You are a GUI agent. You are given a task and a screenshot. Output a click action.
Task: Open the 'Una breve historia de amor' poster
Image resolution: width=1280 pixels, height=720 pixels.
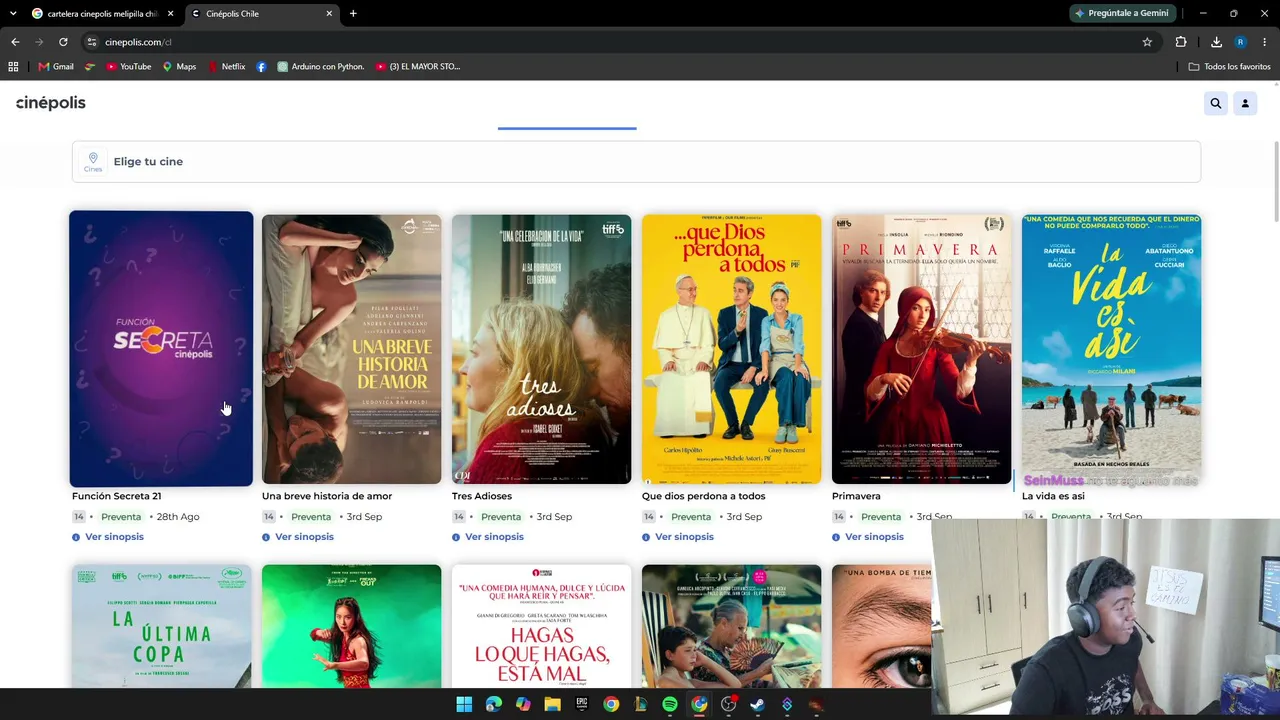tap(351, 349)
